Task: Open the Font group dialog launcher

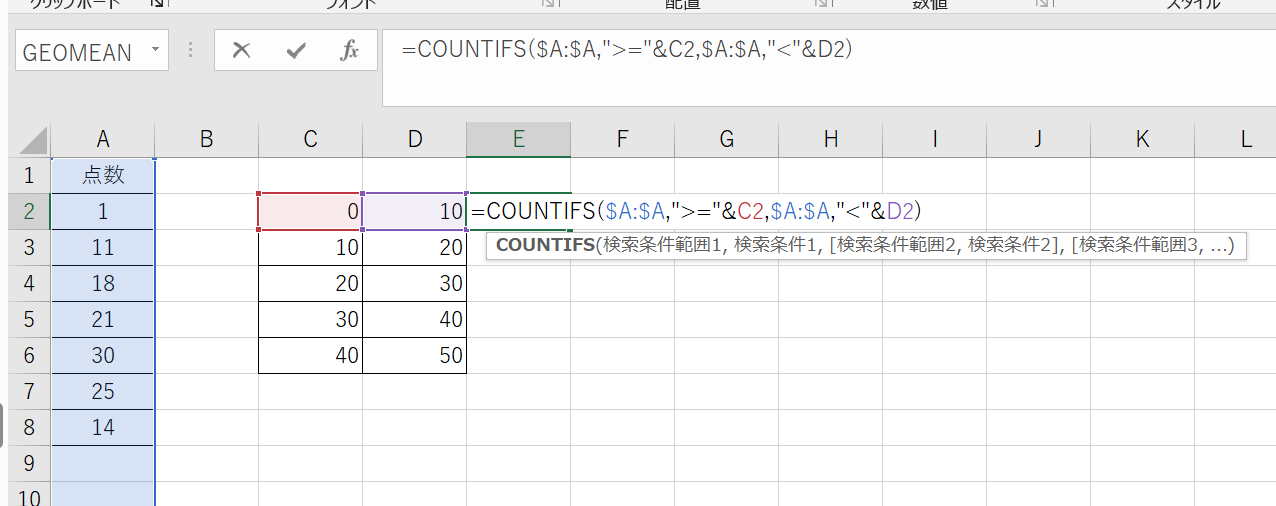Action: pos(549,4)
